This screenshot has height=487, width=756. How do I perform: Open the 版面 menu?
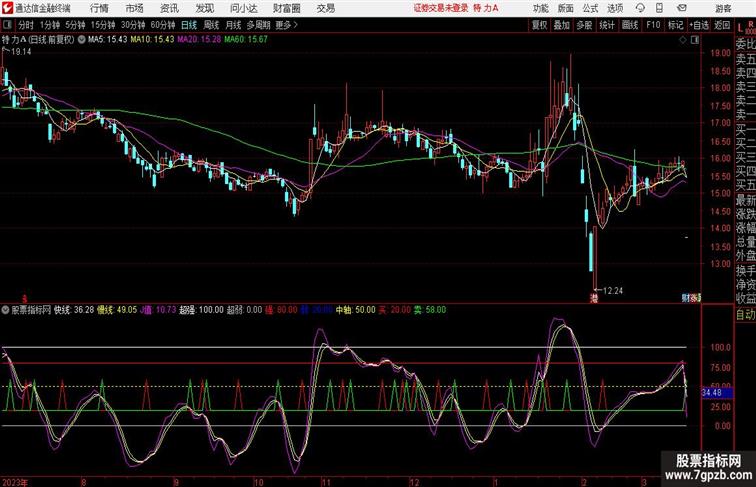click(566, 8)
